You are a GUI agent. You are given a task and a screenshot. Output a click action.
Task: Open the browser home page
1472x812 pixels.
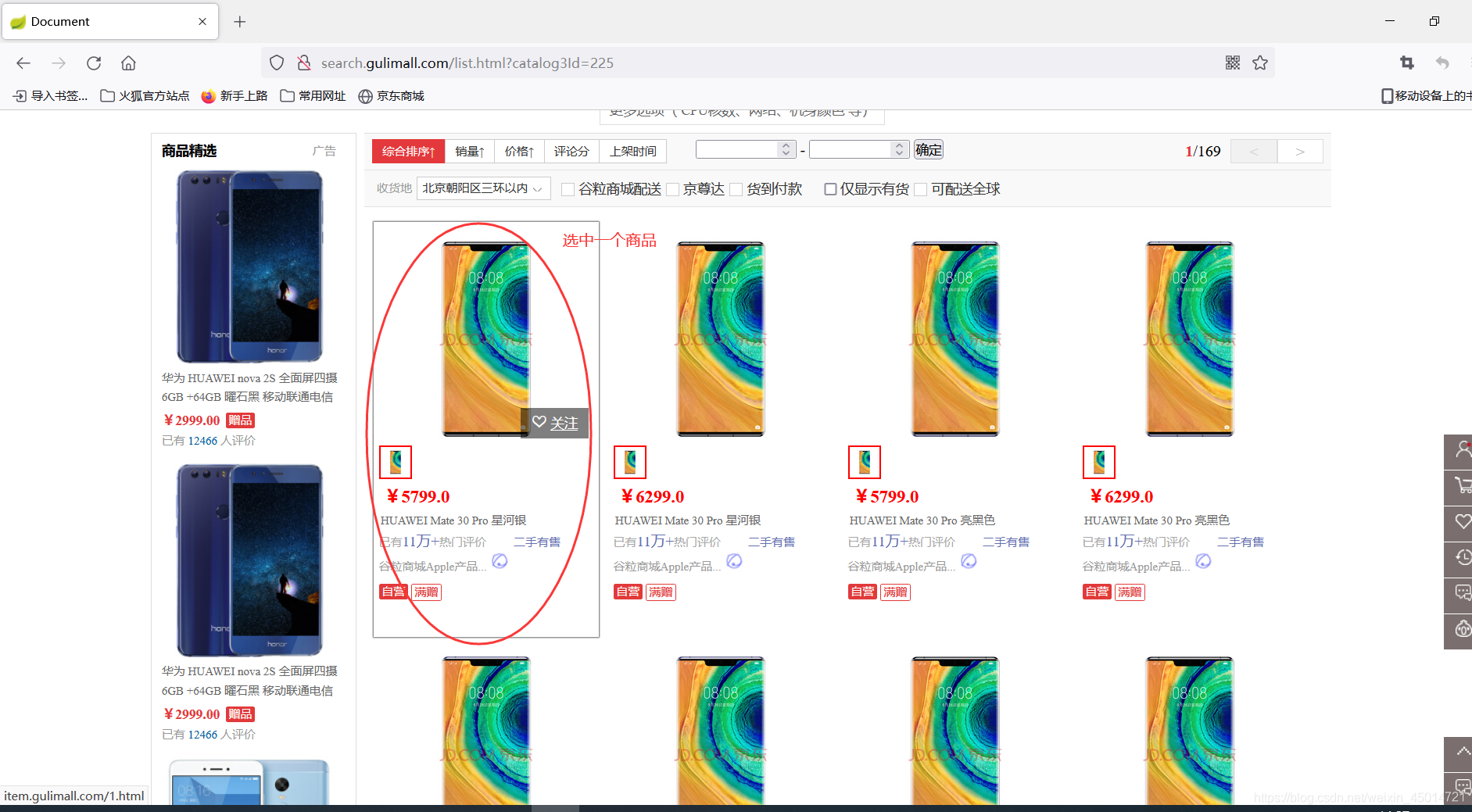(x=128, y=63)
